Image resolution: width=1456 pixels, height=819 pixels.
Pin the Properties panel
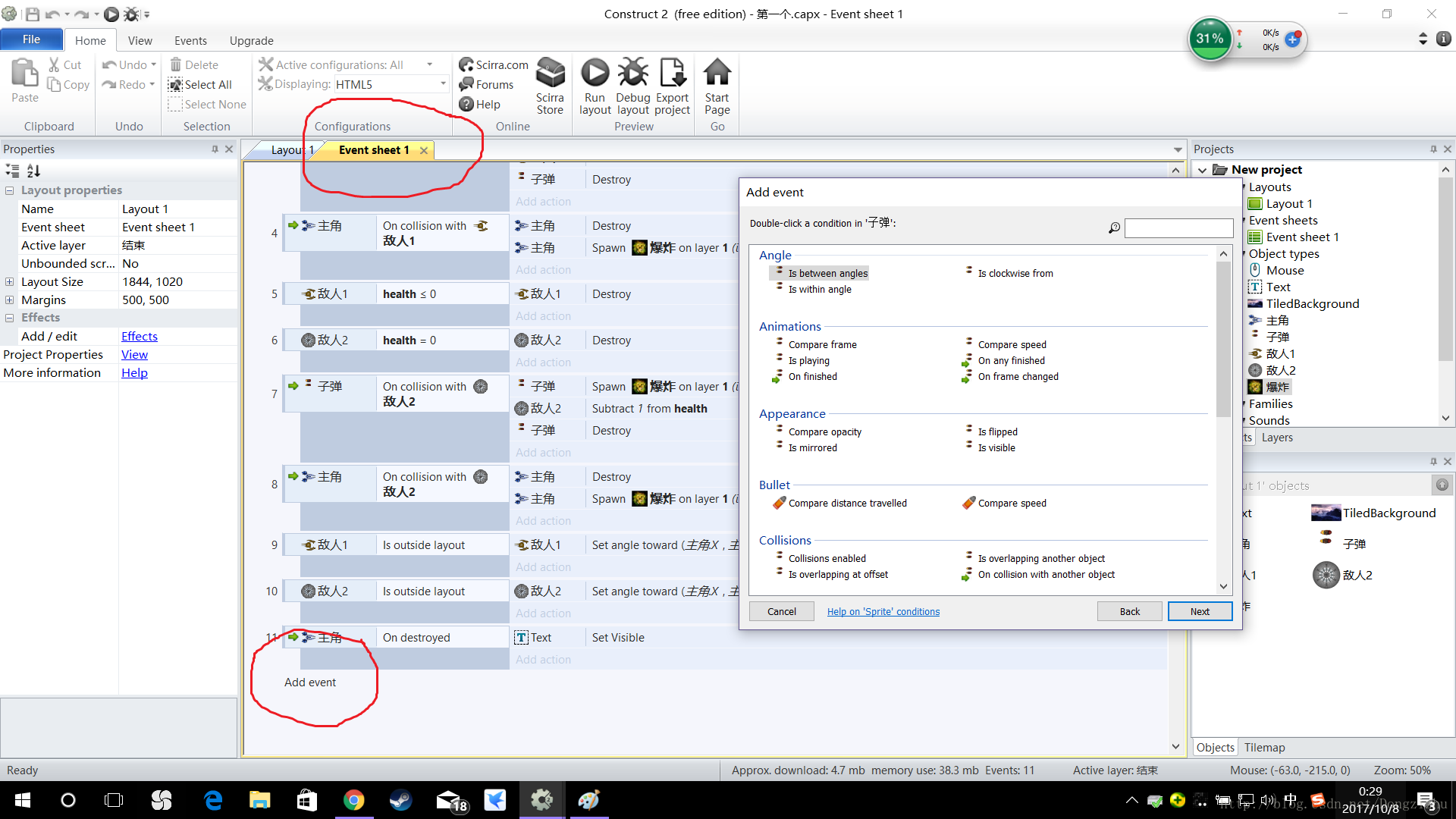tap(215, 149)
